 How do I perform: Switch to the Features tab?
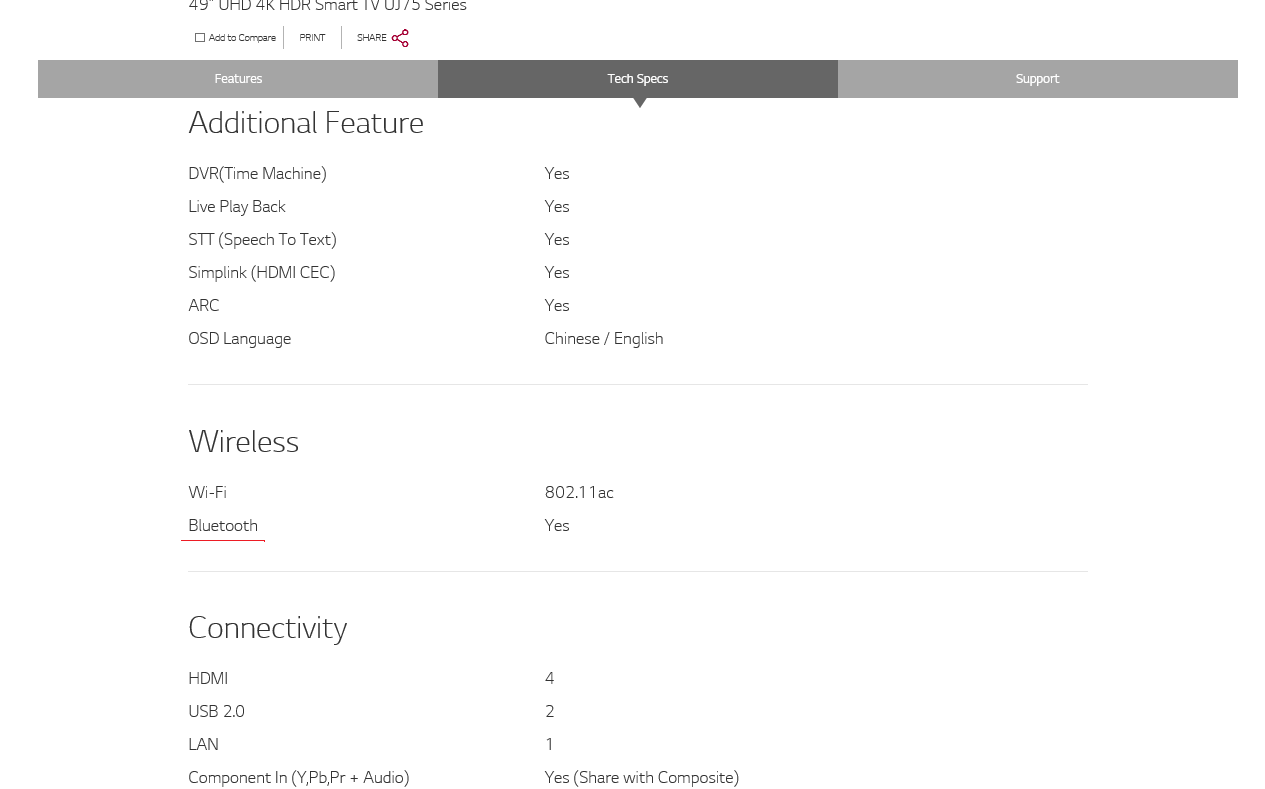[238, 79]
